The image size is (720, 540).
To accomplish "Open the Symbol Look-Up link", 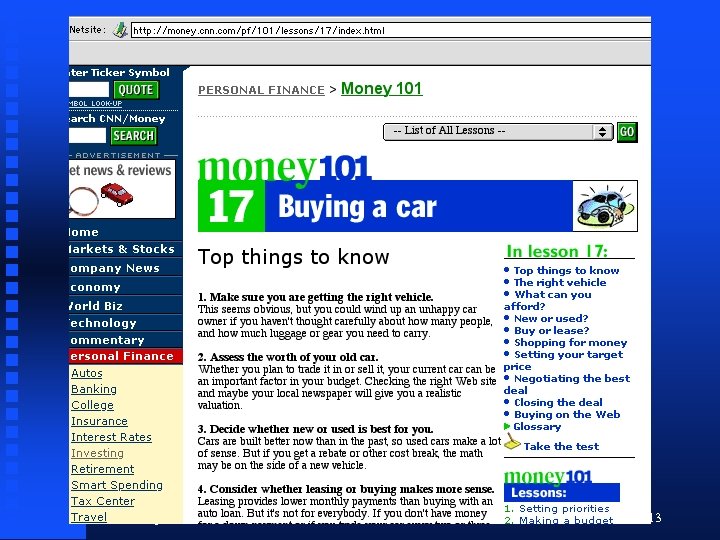I will tap(96, 103).
